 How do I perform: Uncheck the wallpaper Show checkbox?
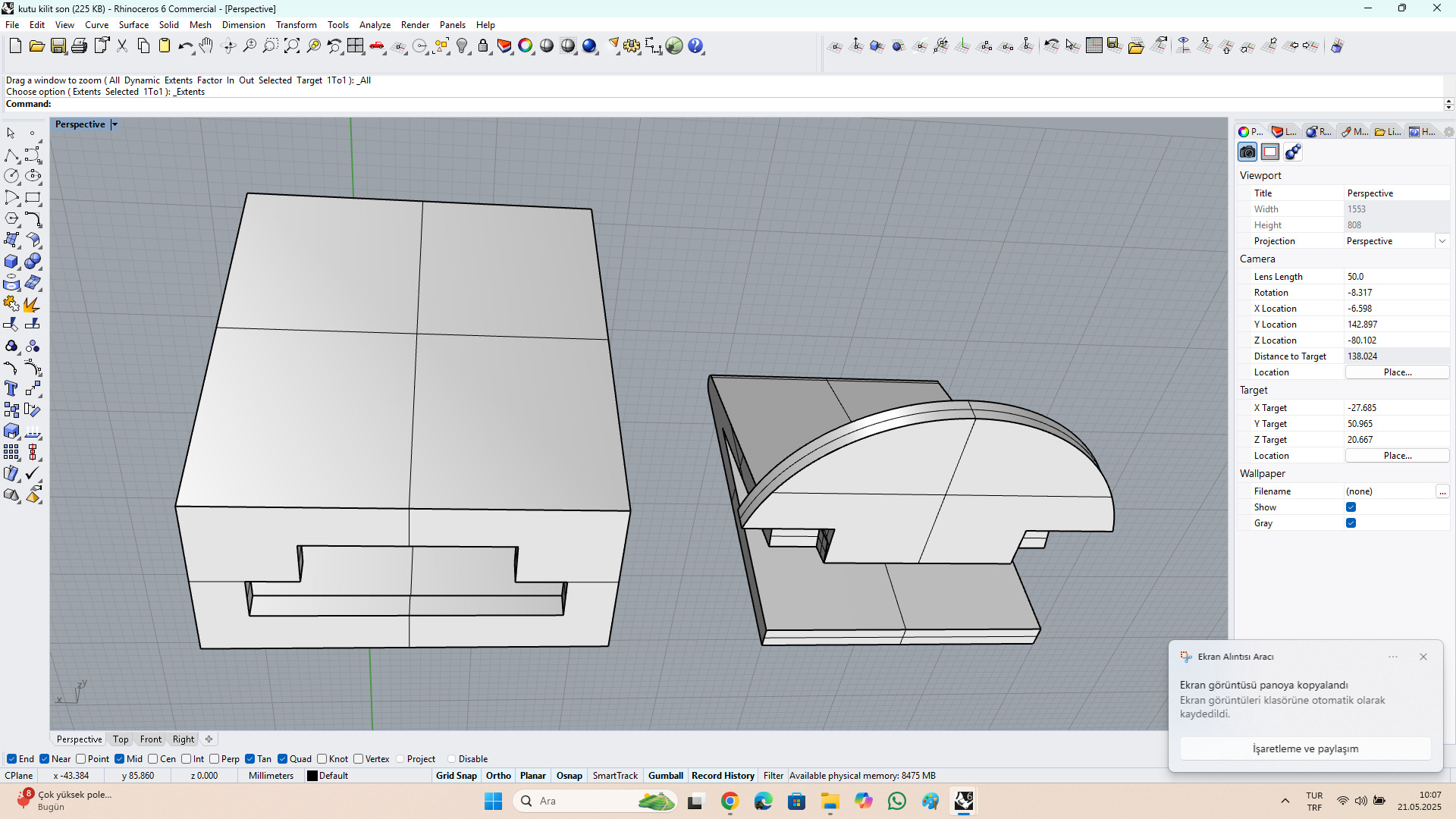1351,507
